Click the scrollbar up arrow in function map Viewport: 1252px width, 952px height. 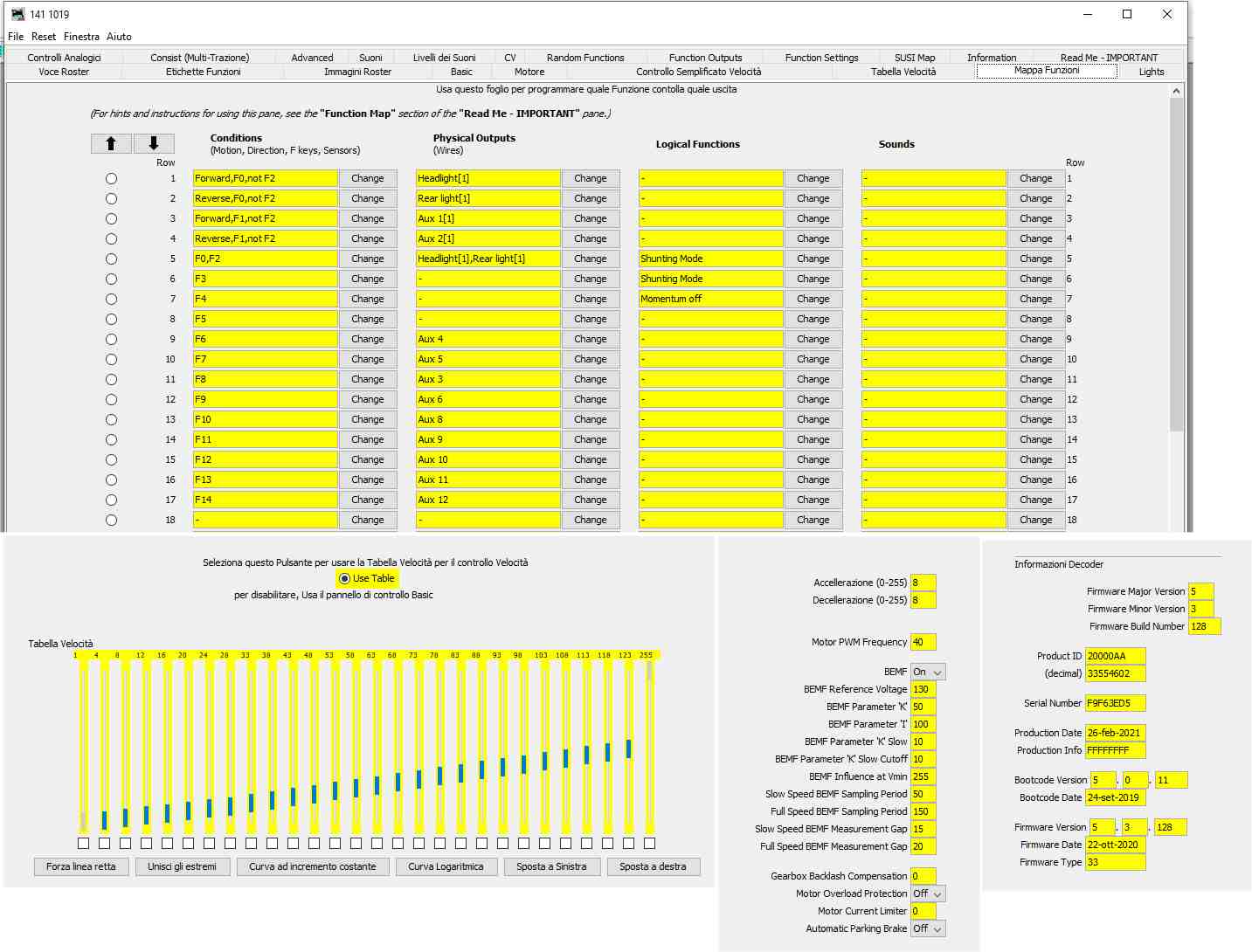point(1176,91)
